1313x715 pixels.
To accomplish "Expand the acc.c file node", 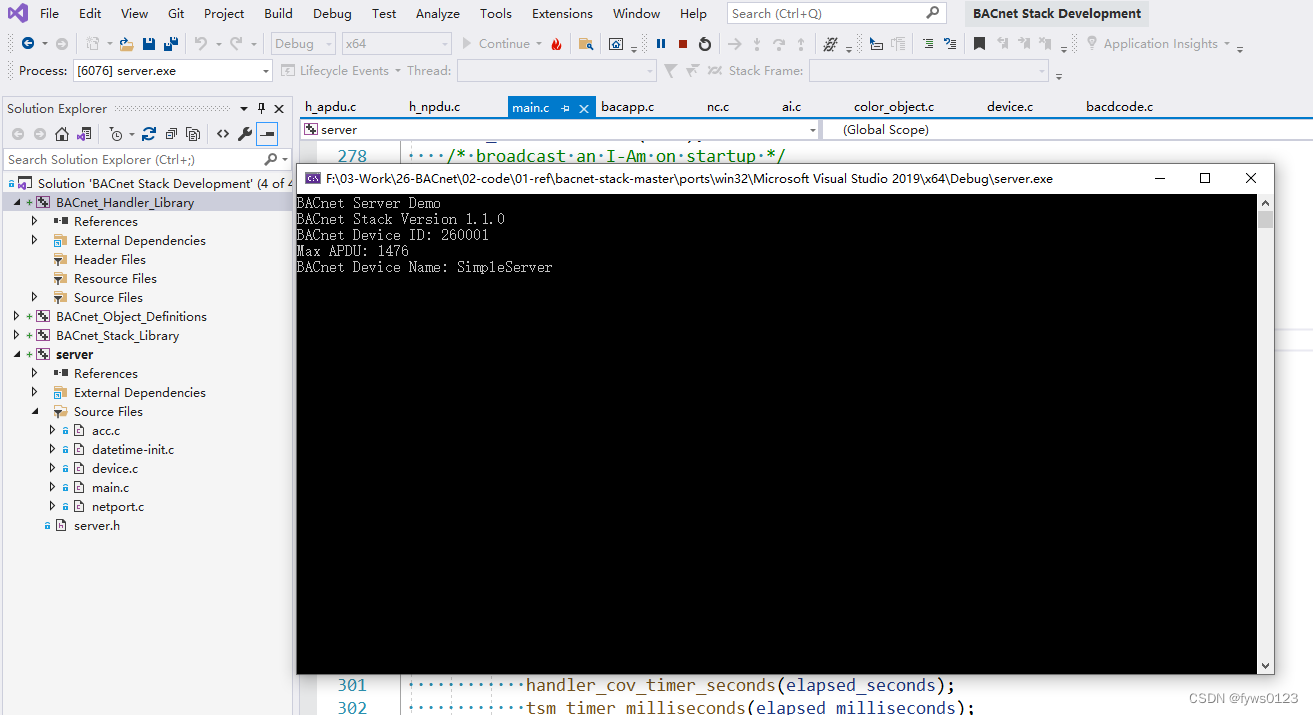I will pos(53,430).
